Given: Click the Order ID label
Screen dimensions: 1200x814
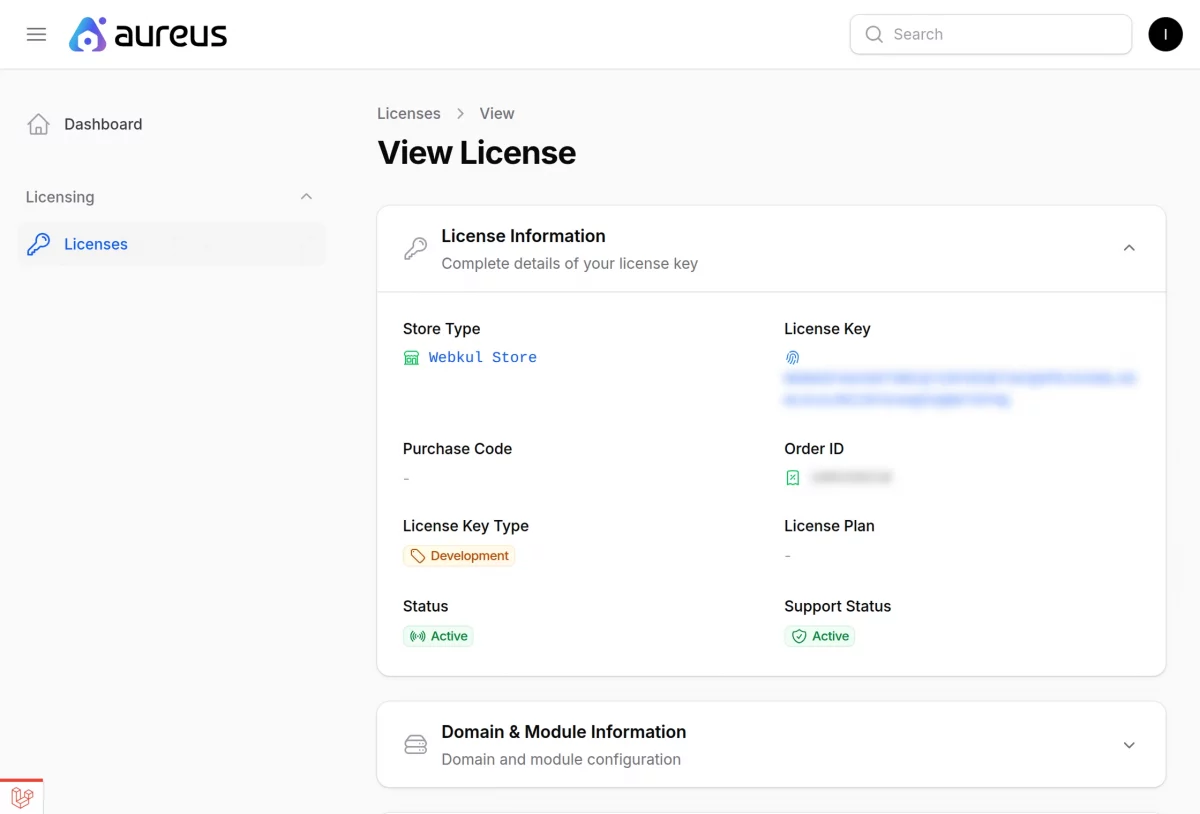Looking at the screenshot, I should pos(814,449).
